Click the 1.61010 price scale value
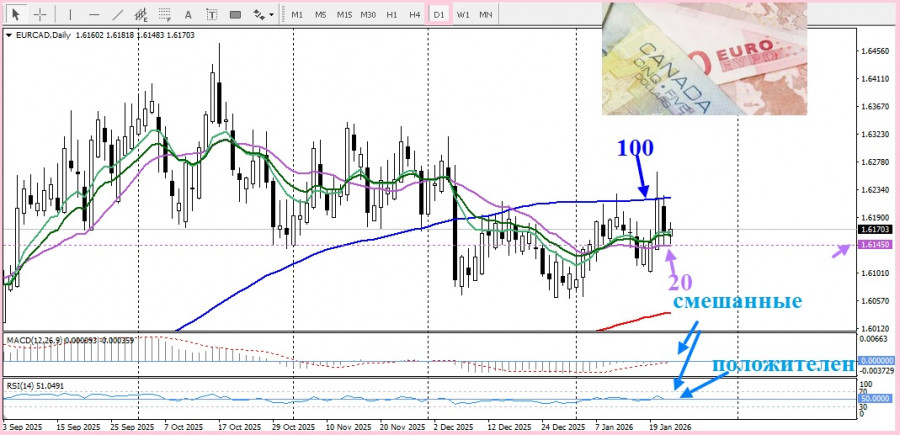The height and width of the screenshot is (435, 900). [876, 273]
